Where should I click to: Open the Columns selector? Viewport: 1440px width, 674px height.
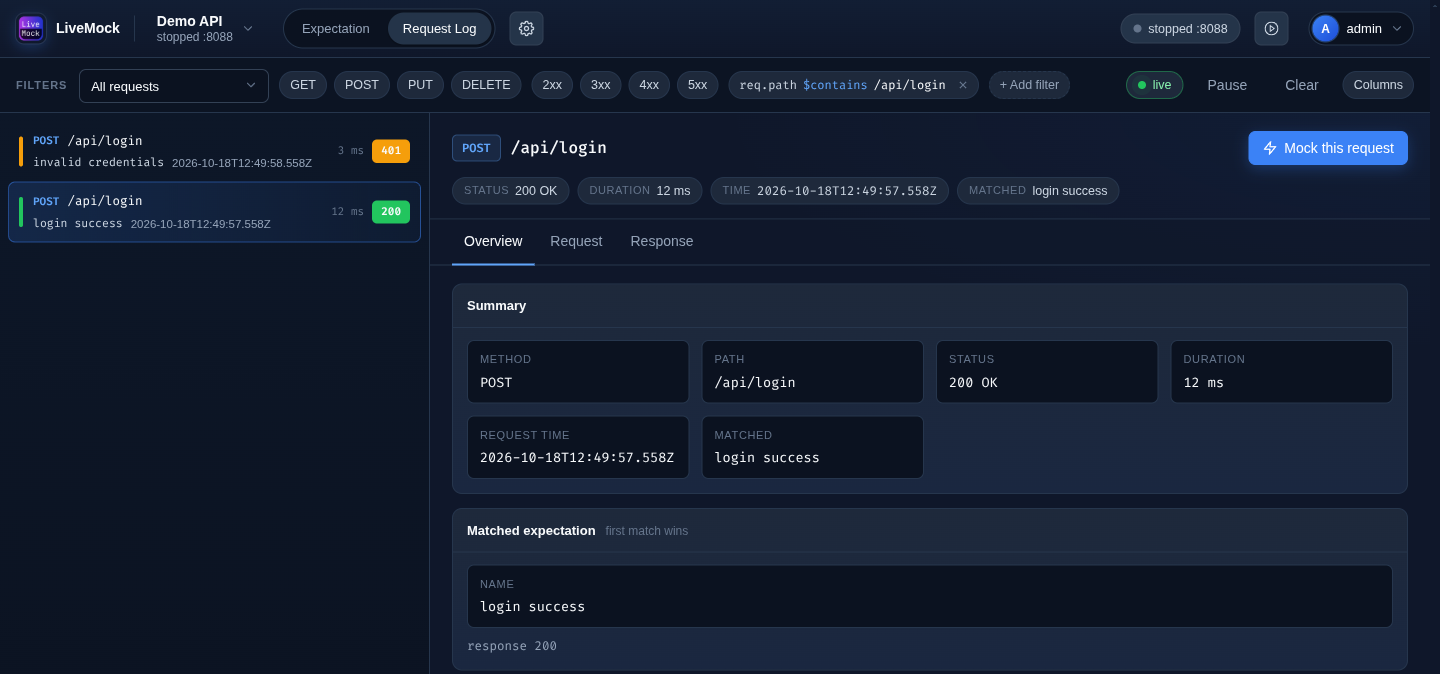pos(1378,85)
